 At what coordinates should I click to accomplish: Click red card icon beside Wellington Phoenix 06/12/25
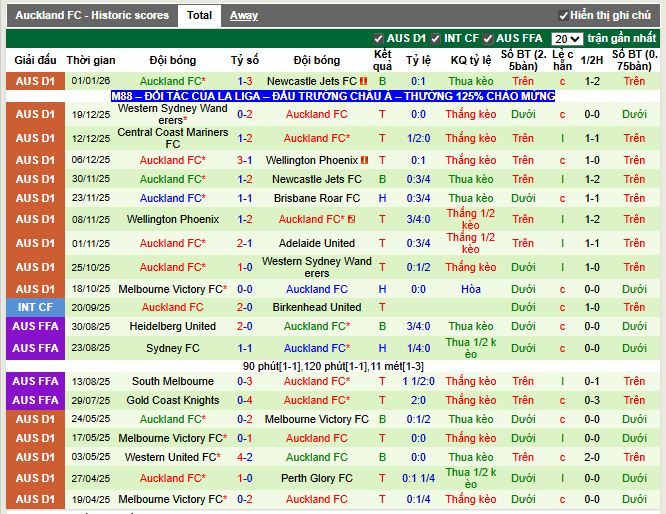364,160
